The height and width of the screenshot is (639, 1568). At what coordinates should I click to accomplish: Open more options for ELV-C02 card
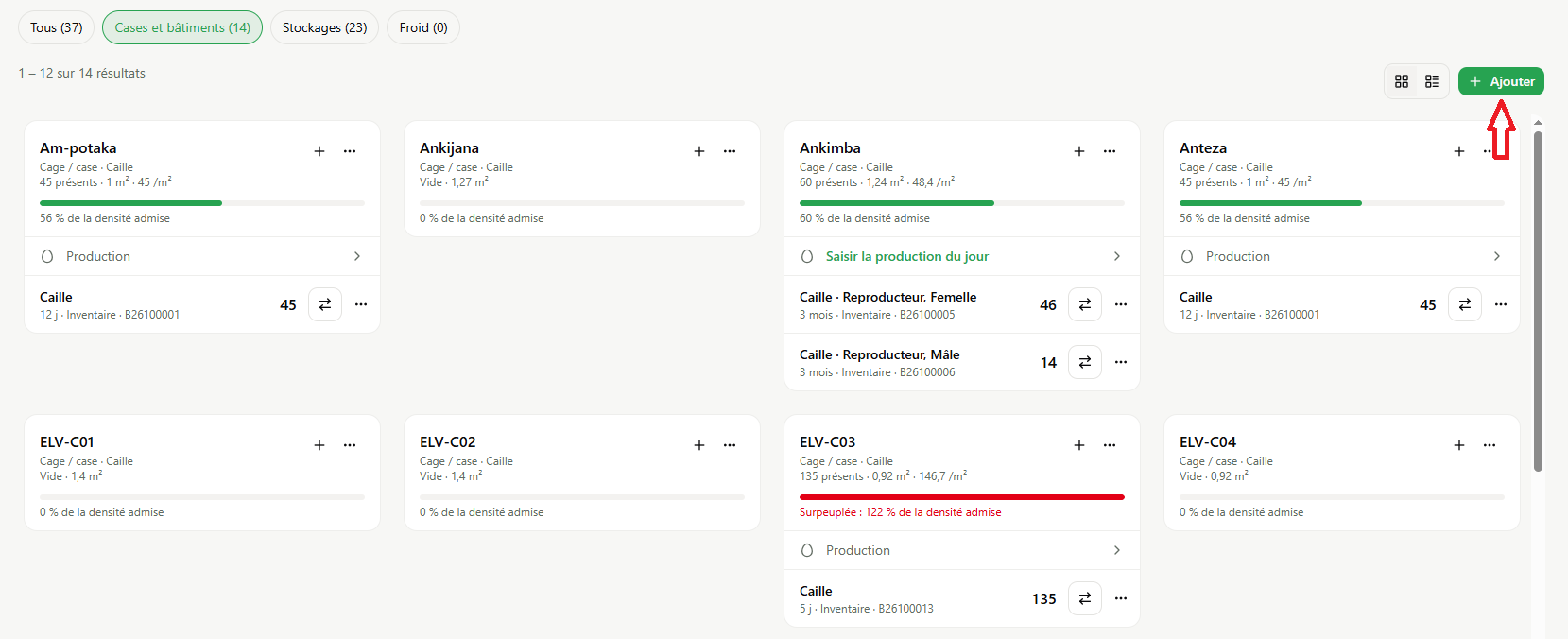[x=730, y=445]
